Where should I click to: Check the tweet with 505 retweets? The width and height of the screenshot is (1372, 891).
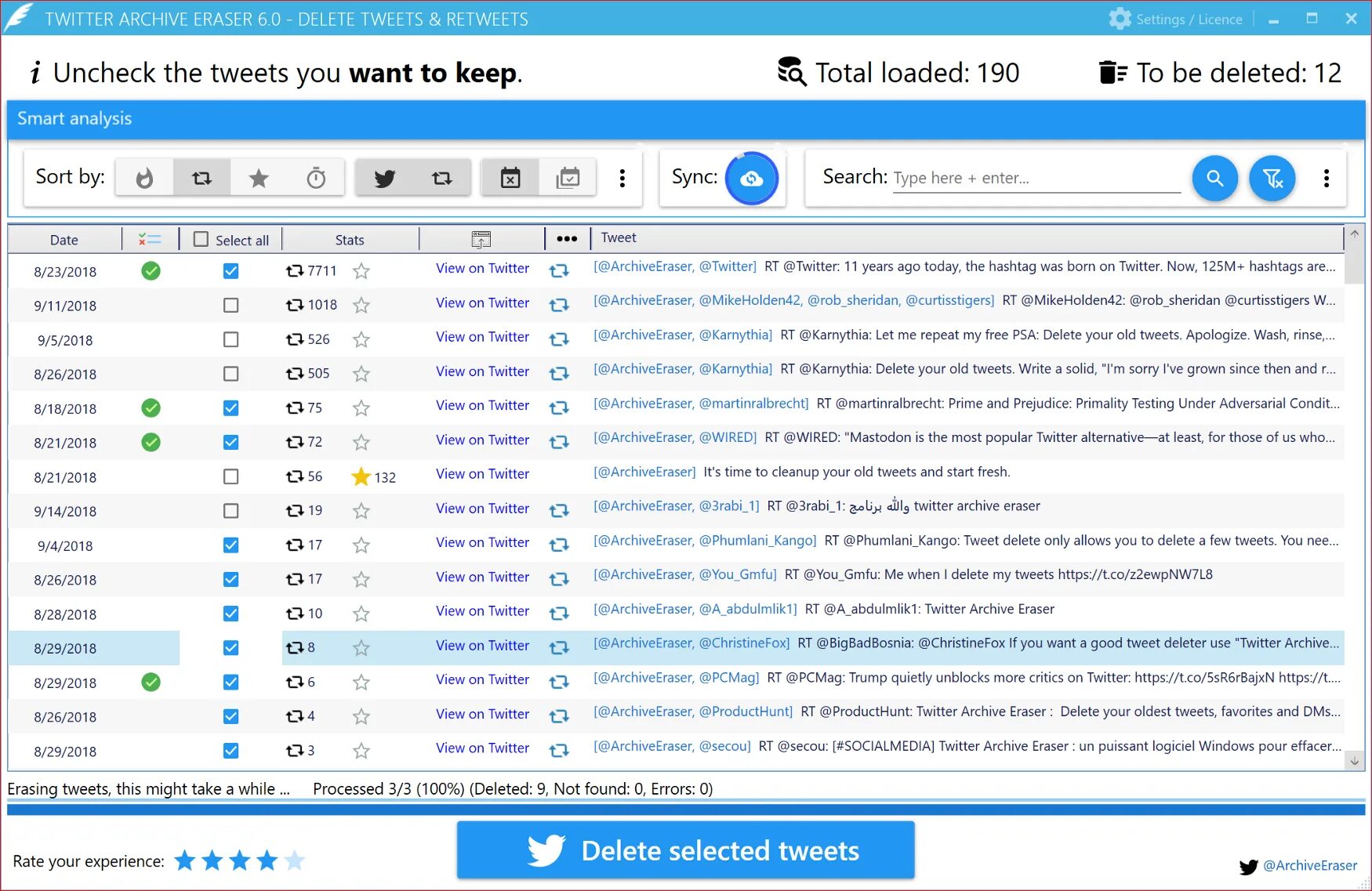[x=230, y=374]
